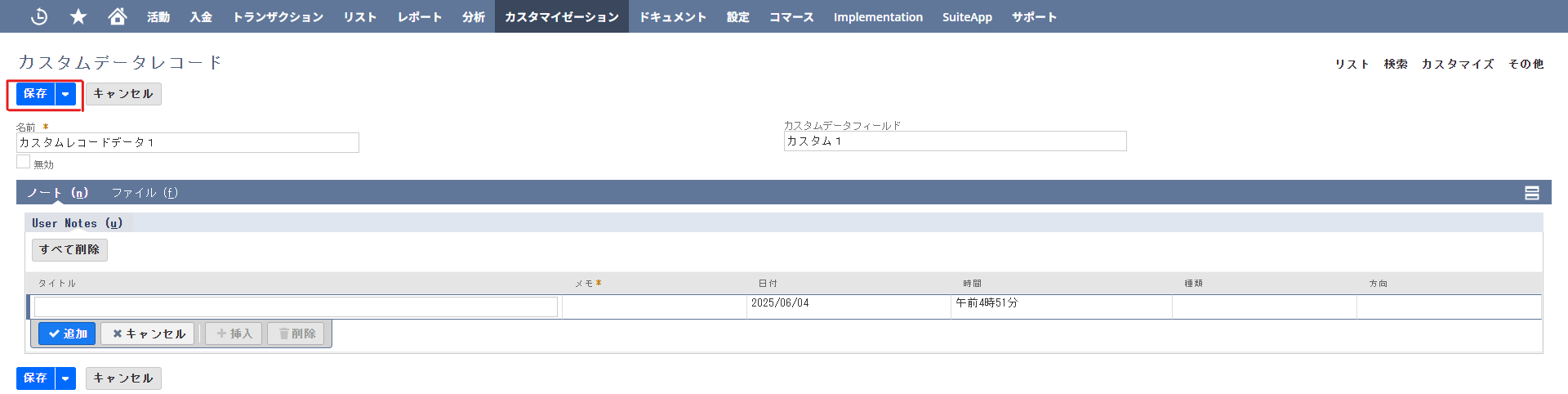Click the 日付 cell showing 2025/06/04
1568x394 pixels.
pos(849,307)
